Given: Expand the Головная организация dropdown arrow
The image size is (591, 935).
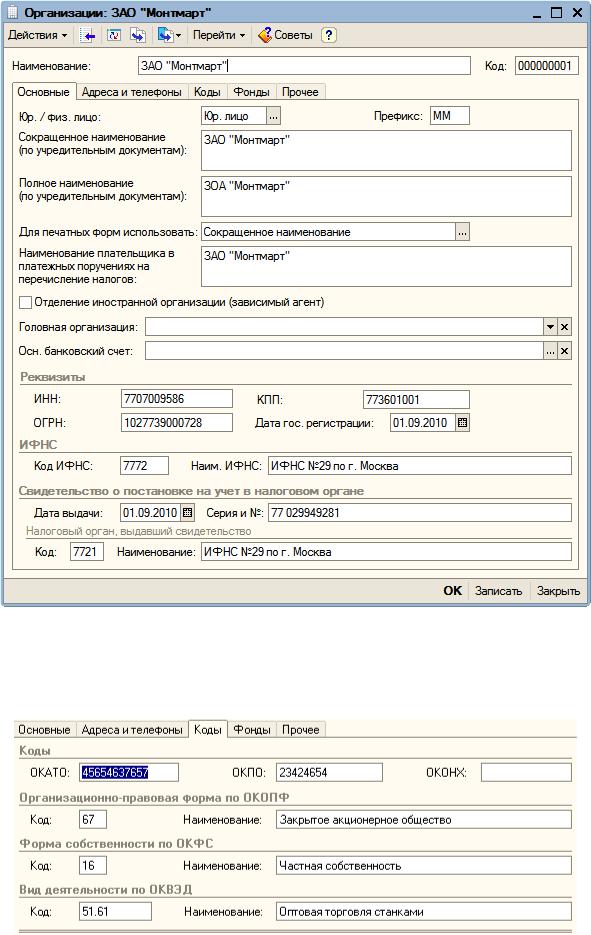Looking at the screenshot, I should (x=550, y=327).
